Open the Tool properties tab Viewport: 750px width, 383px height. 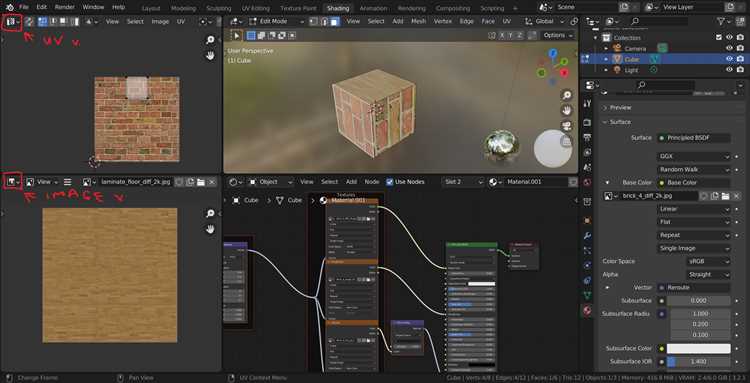587,104
